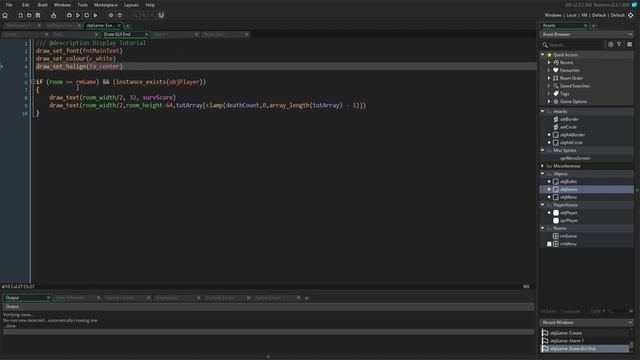Collapse the PlayerAssets folder
This screenshot has width=640, height=360.
(542, 205)
